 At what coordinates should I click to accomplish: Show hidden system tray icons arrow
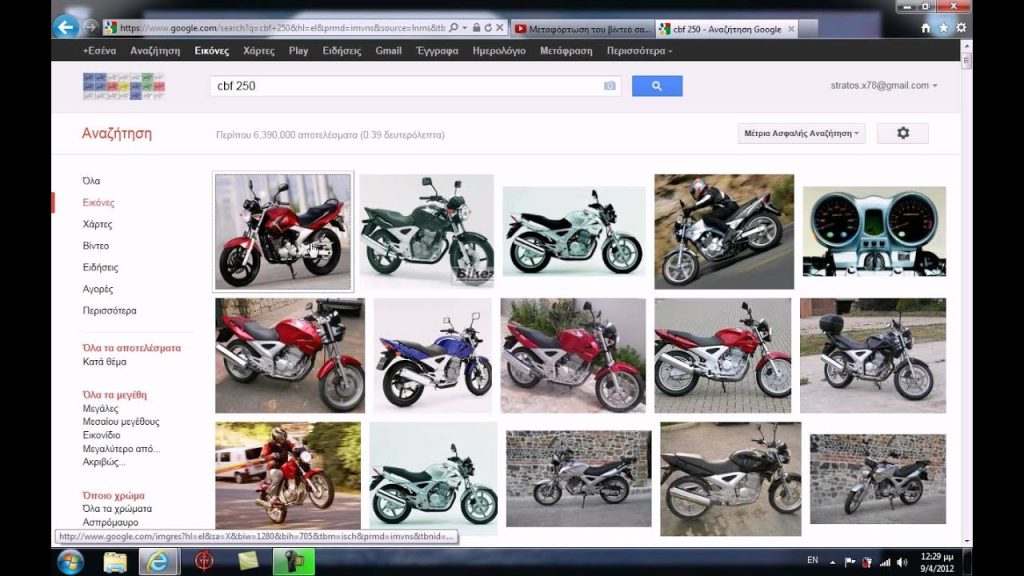tap(833, 562)
